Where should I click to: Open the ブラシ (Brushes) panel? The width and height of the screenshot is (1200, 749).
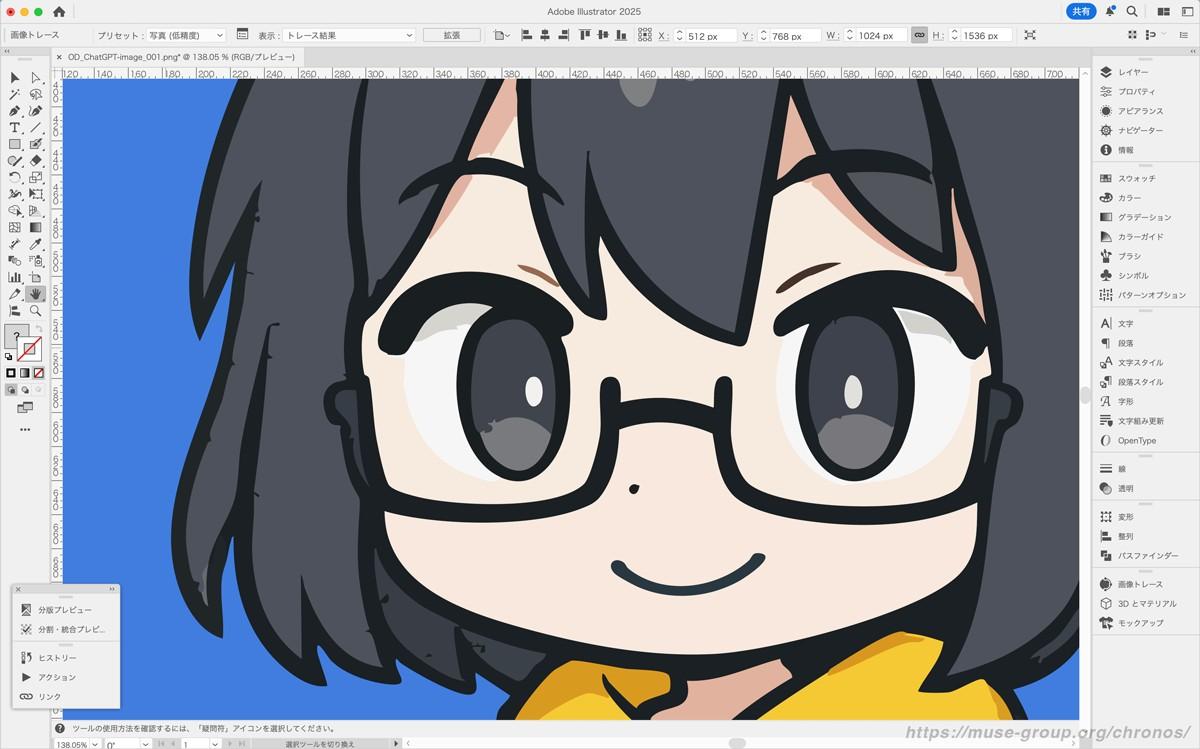click(x=1122, y=256)
